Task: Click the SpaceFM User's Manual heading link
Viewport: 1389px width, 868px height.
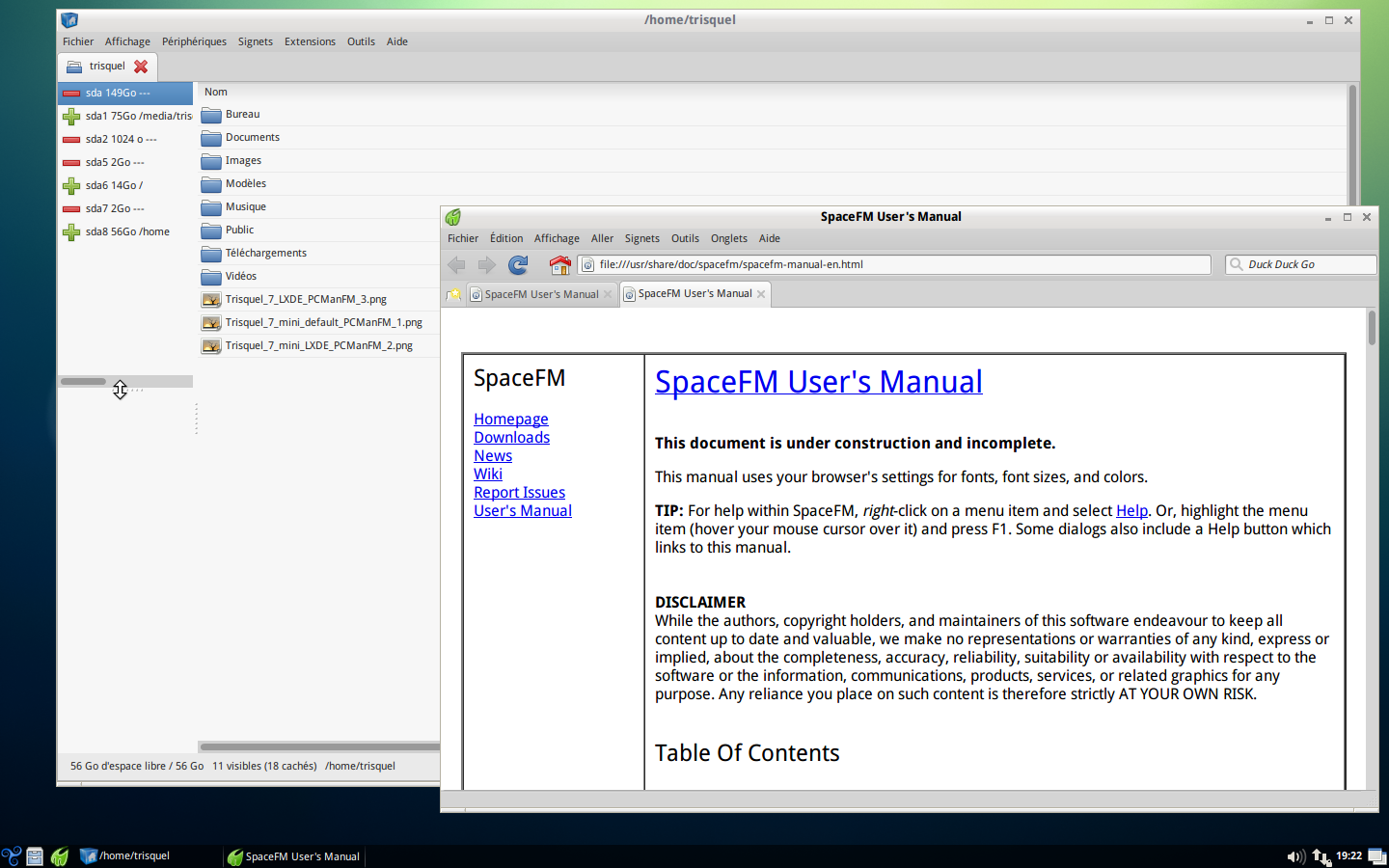Action: [x=819, y=382]
